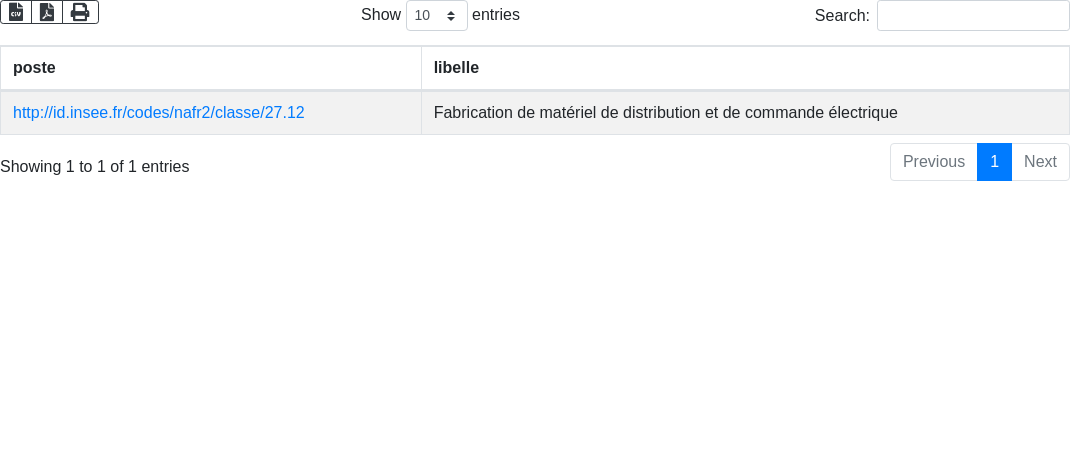Viewport: 1070px width, 450px height.
Task: Click the 'Showing 1 to 1' info text
Action: coord(95,167)
